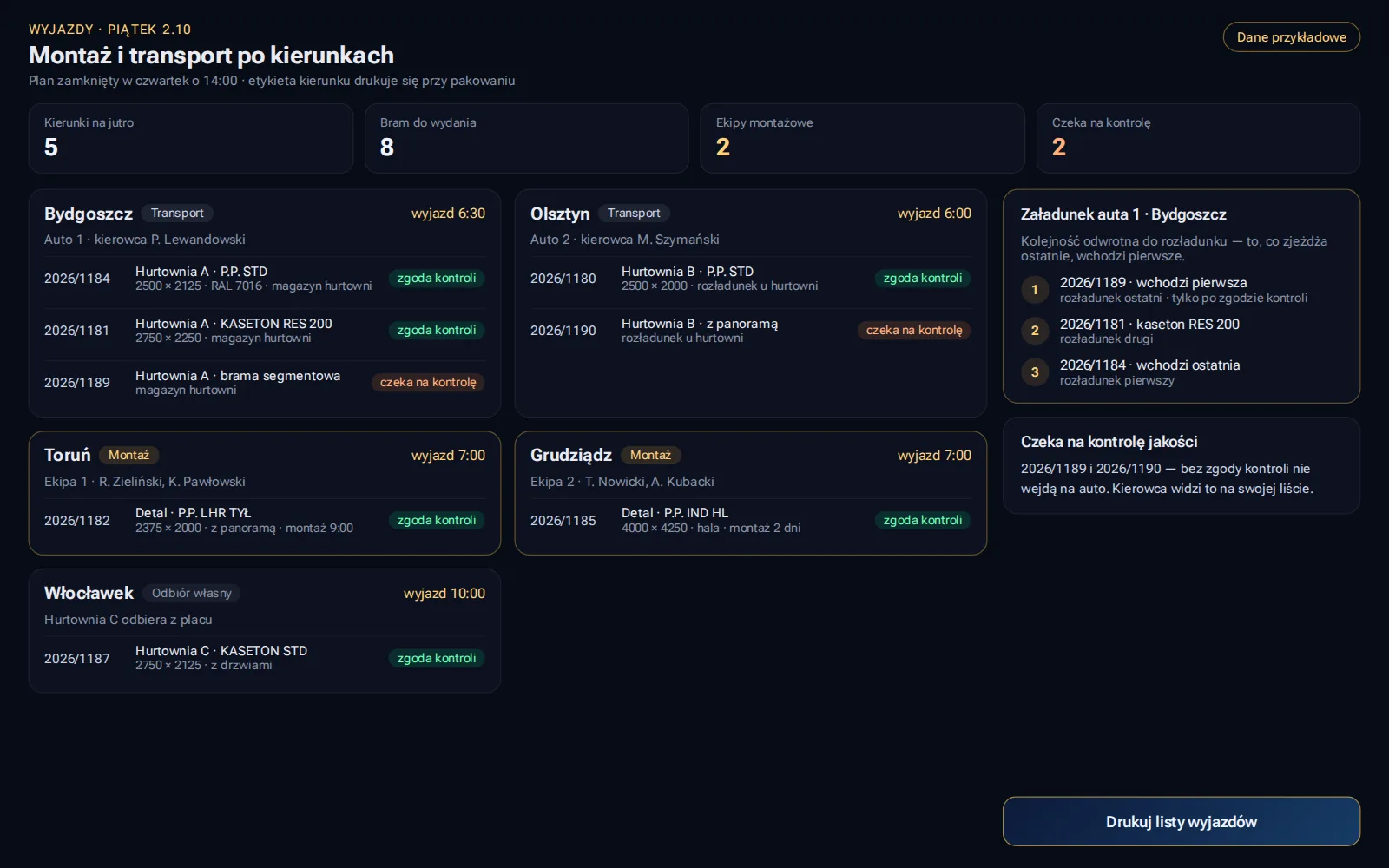This screenshot has height=868, width=1389.
Task: Click the Transport tag next to Olsztyn
Action: pyautogui.click(x=634, y=213)
